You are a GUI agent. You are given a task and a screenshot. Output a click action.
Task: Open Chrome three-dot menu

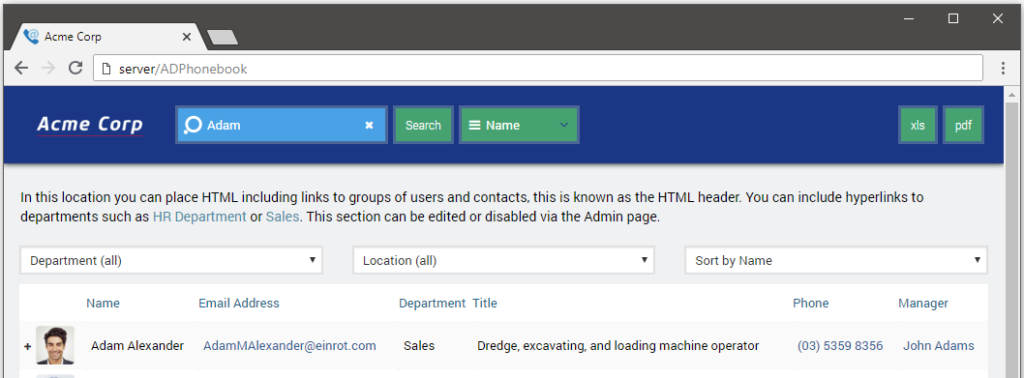1003,68
